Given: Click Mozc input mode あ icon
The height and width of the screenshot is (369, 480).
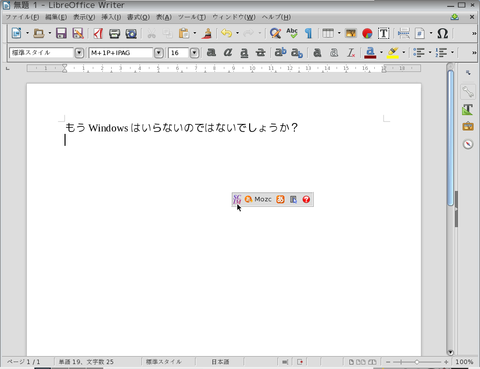Looking at the screenshot, I should point(280,199).
